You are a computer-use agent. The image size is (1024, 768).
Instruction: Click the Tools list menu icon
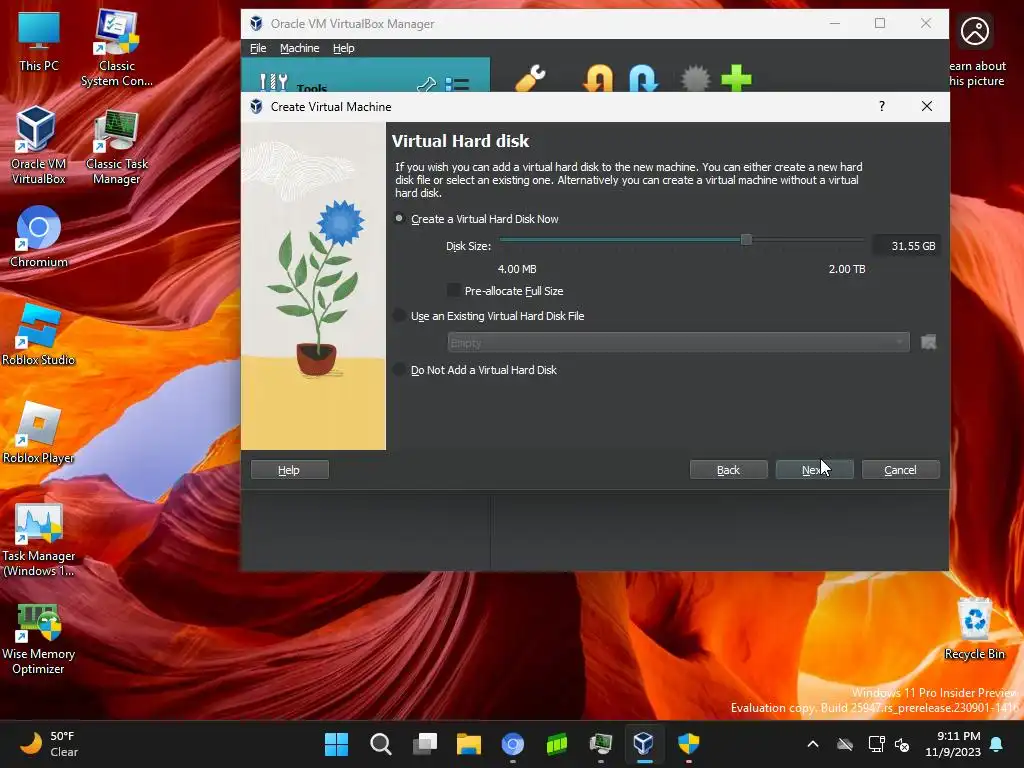[x=457, y=84]
